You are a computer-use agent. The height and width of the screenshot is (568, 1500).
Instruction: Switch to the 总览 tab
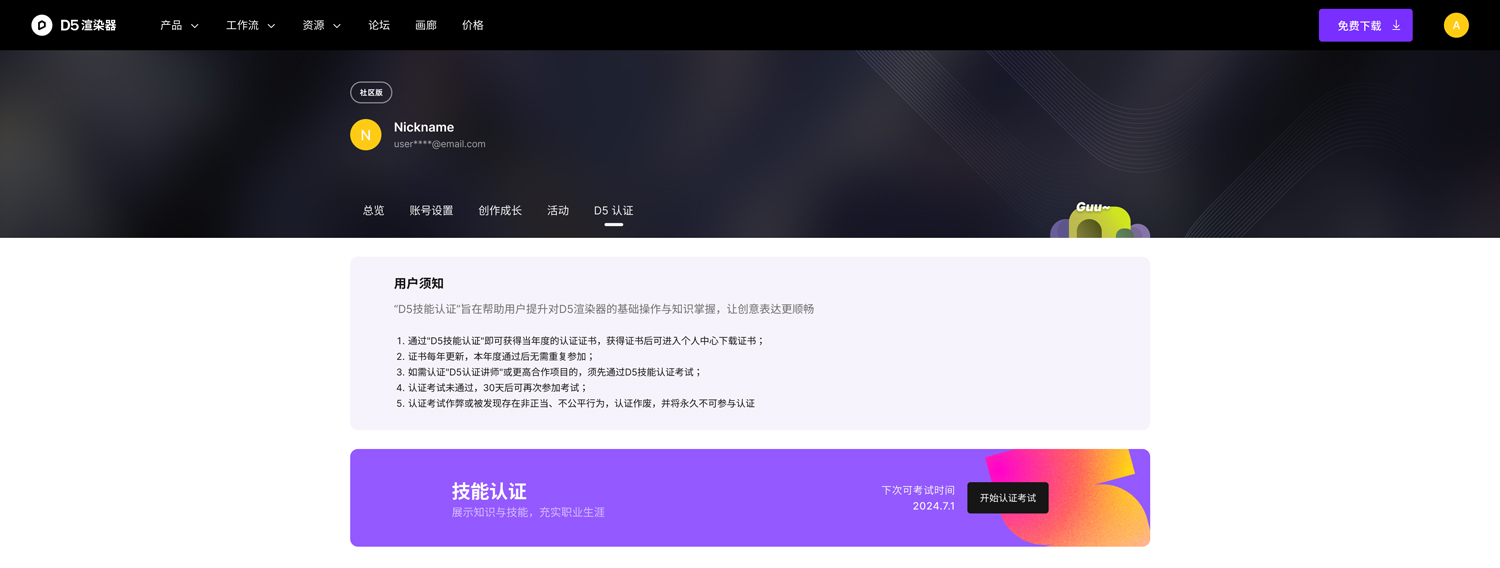coord(373,210)
